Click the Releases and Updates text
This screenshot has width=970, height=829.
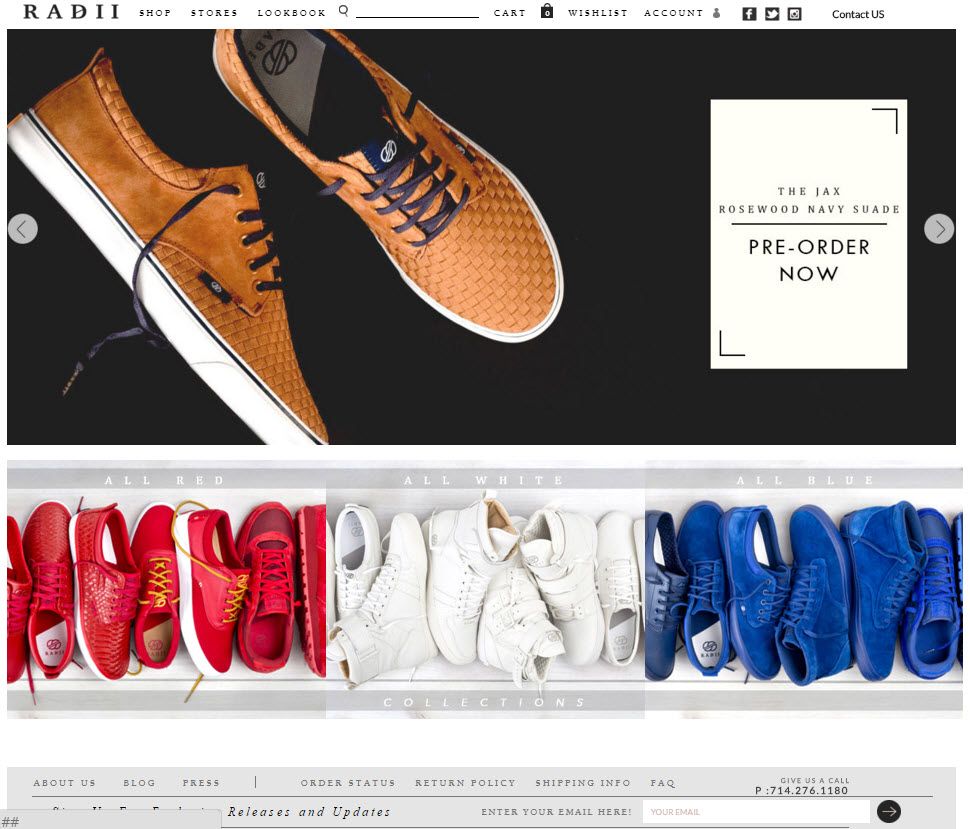309,812
